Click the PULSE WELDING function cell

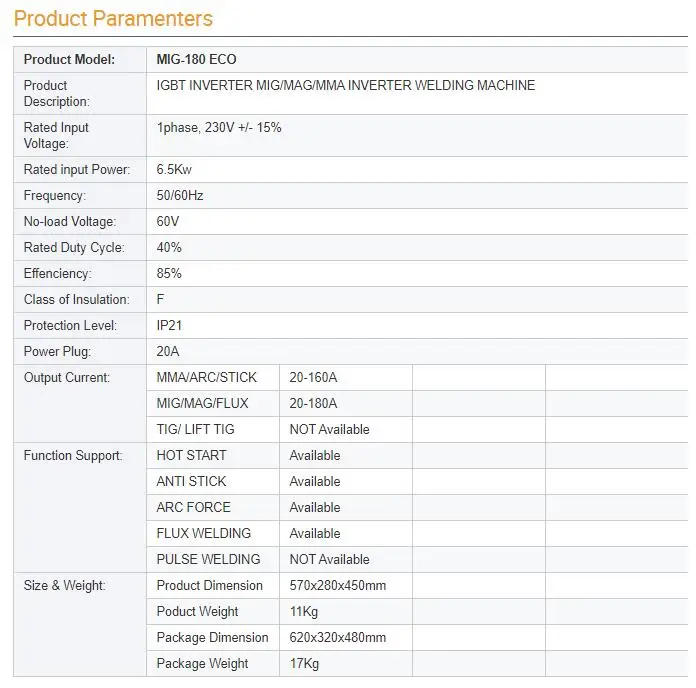click(213, 560)
